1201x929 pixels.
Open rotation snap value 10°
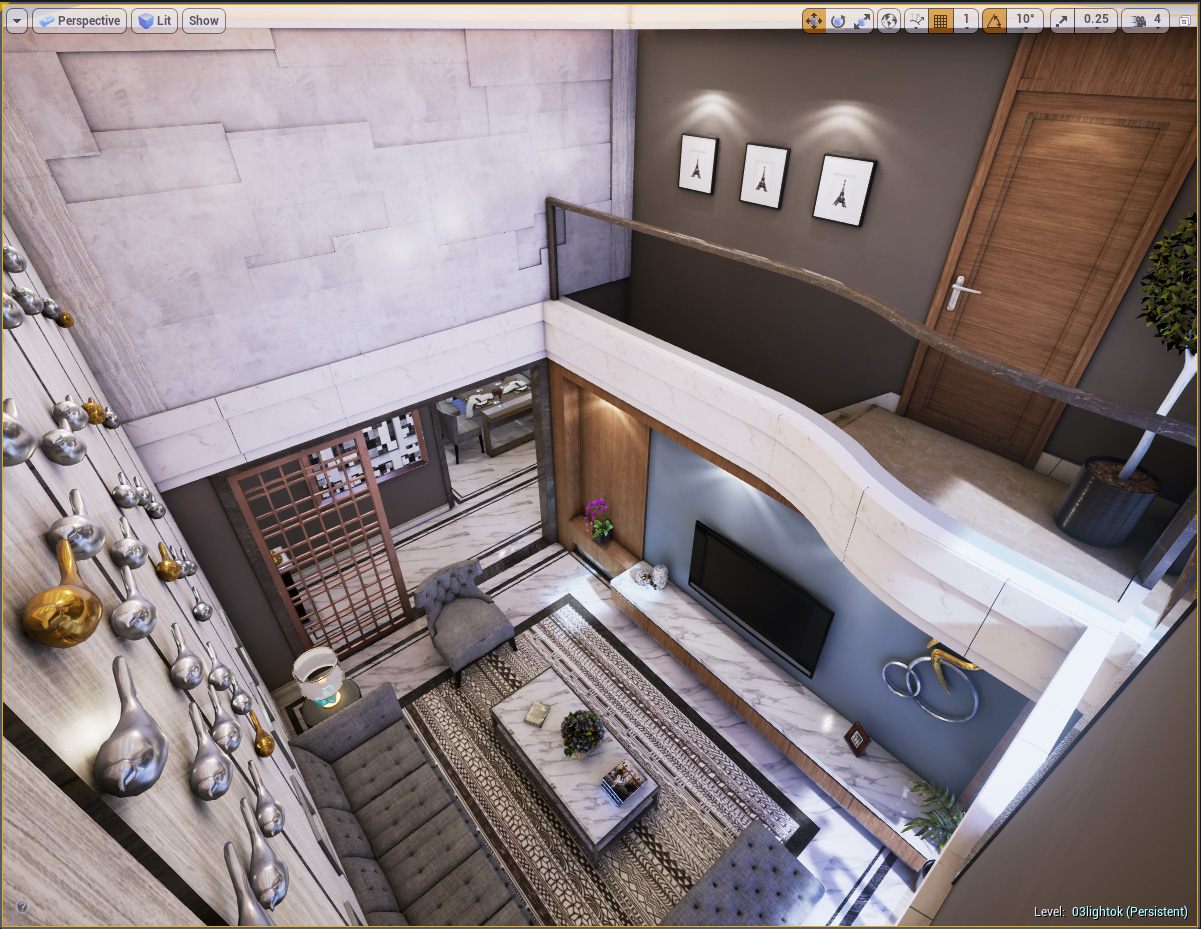[1025, 20]
